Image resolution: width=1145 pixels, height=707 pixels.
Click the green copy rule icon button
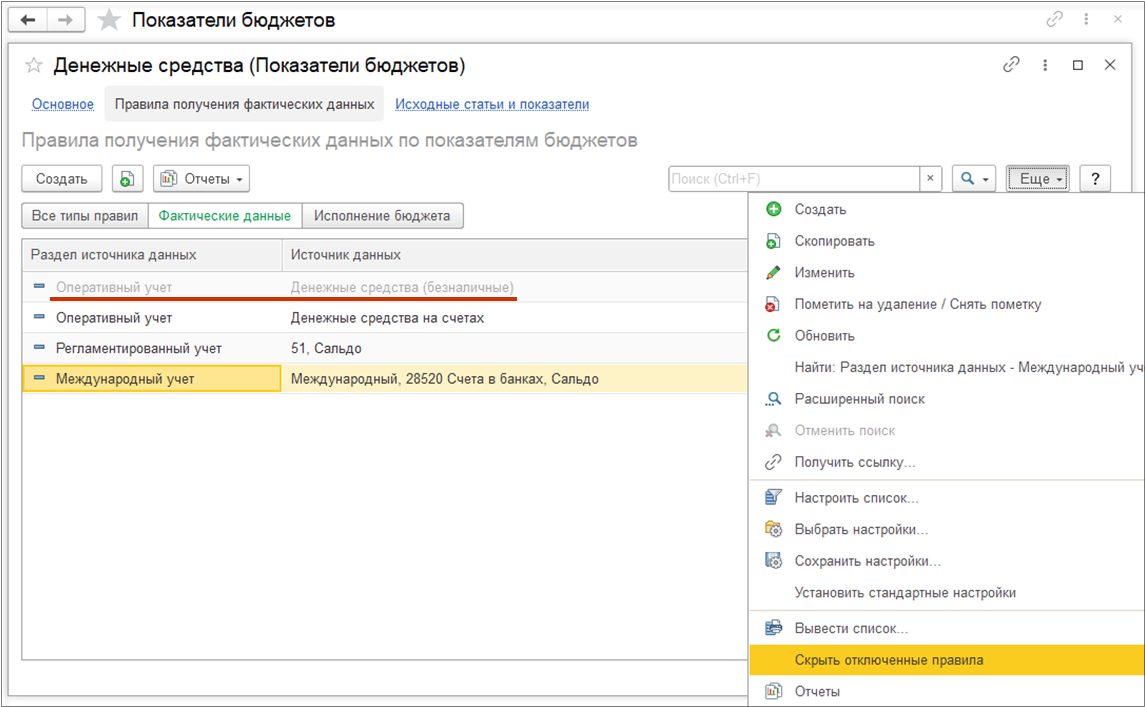(127, 179)
